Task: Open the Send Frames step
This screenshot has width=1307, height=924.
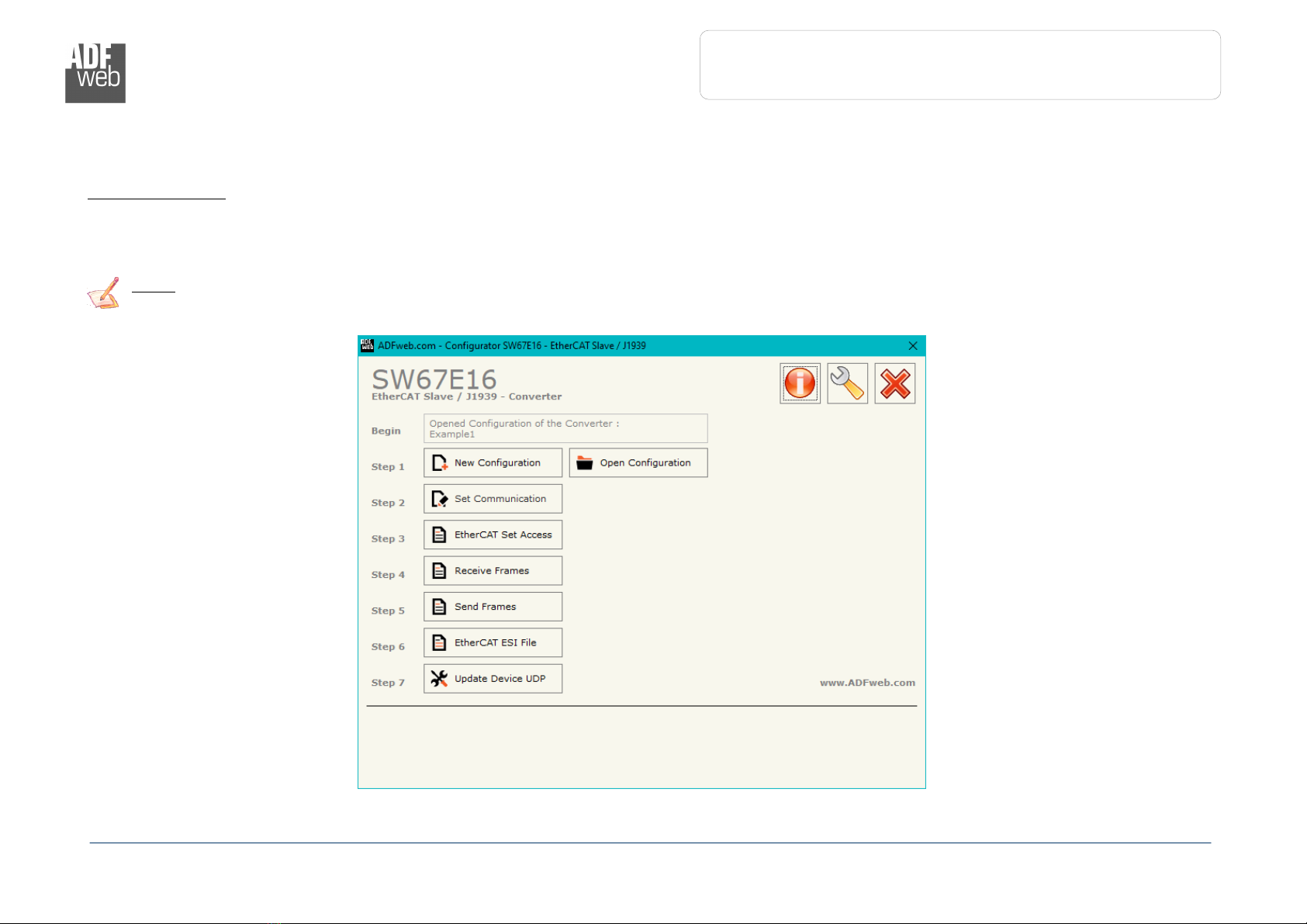Action: coord(493,607)
